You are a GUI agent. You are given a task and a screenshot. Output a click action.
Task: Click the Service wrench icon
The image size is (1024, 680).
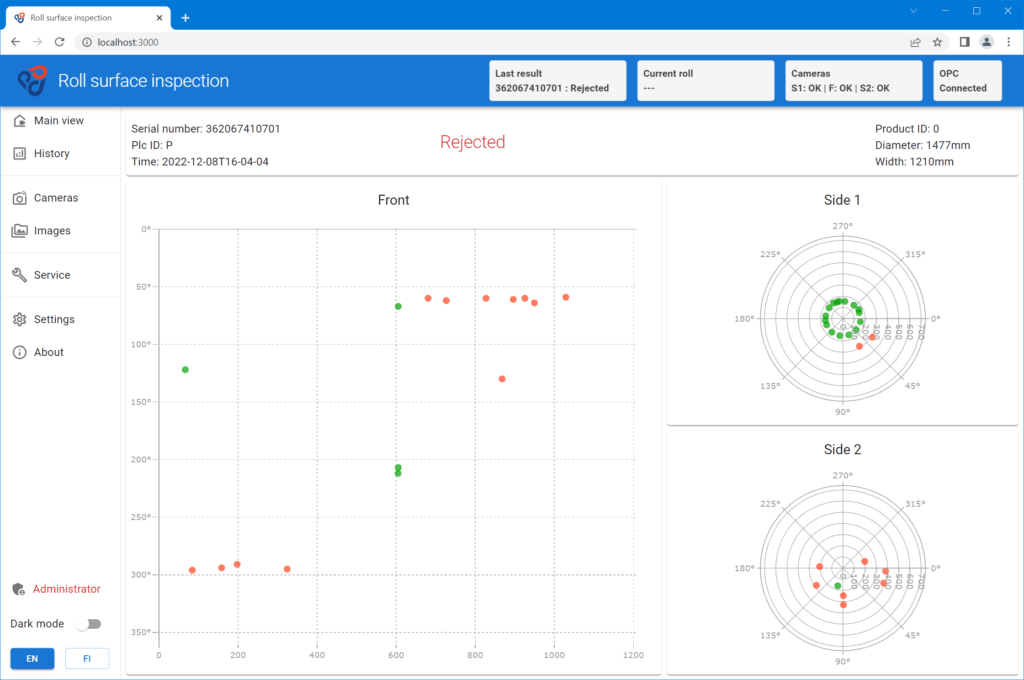click(20, 275)
